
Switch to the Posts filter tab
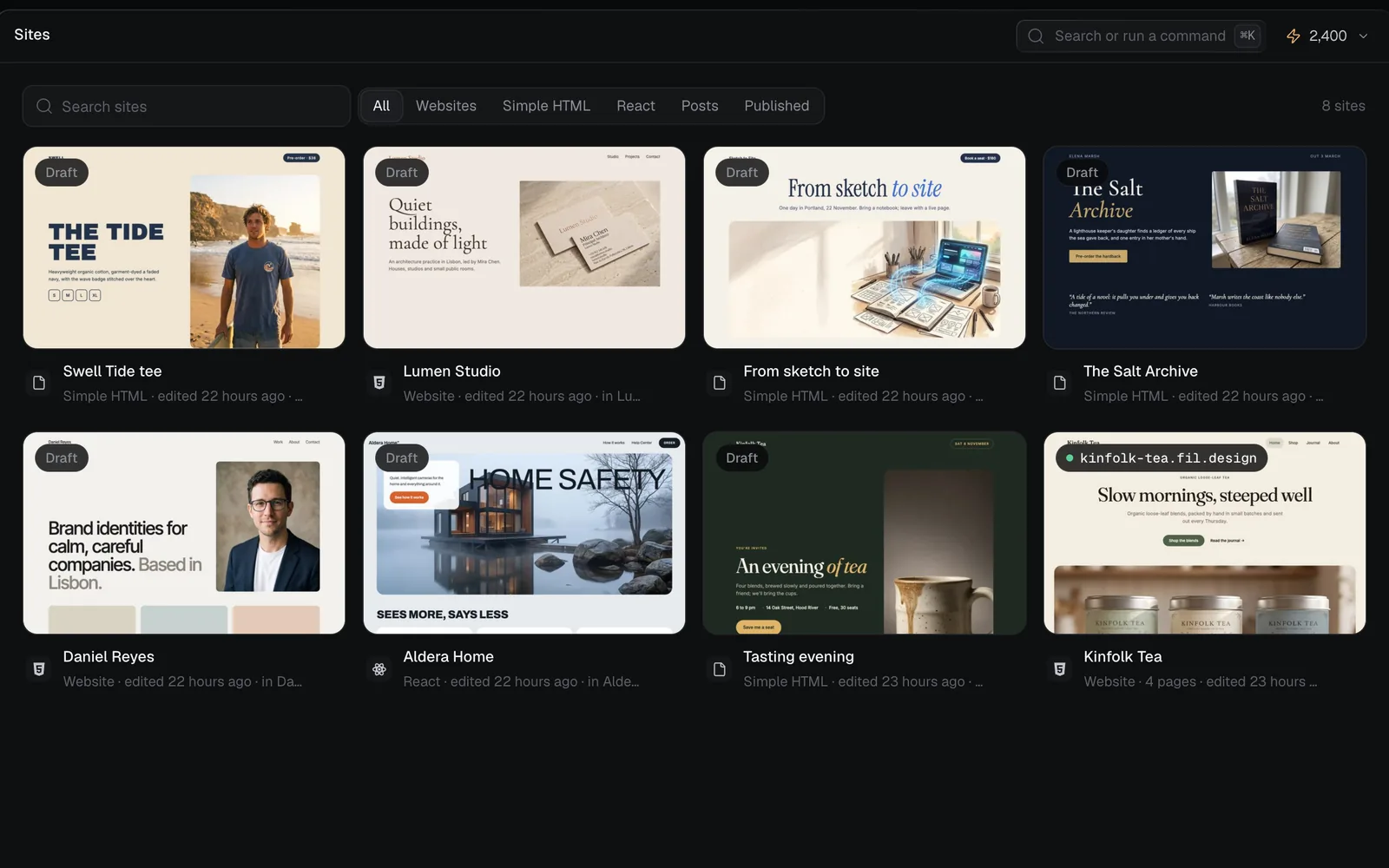point(700,106)
